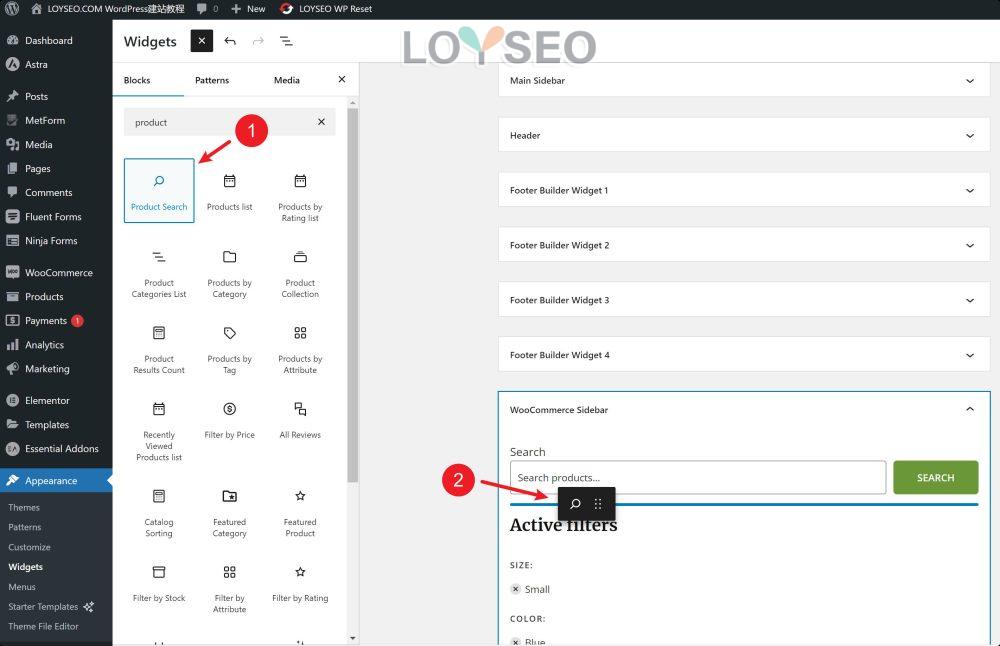Remove the Blue color active filter
1000x646 pixels.
(x=517, y=641)
